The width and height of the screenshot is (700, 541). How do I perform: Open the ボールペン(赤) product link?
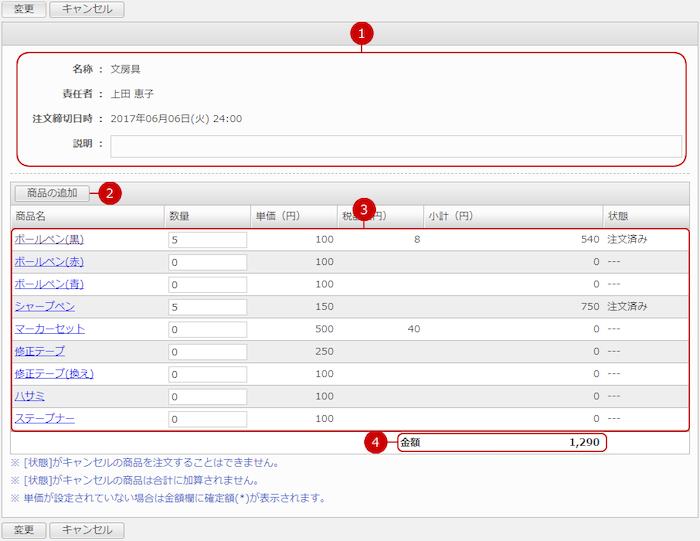[x=49, y=262]
